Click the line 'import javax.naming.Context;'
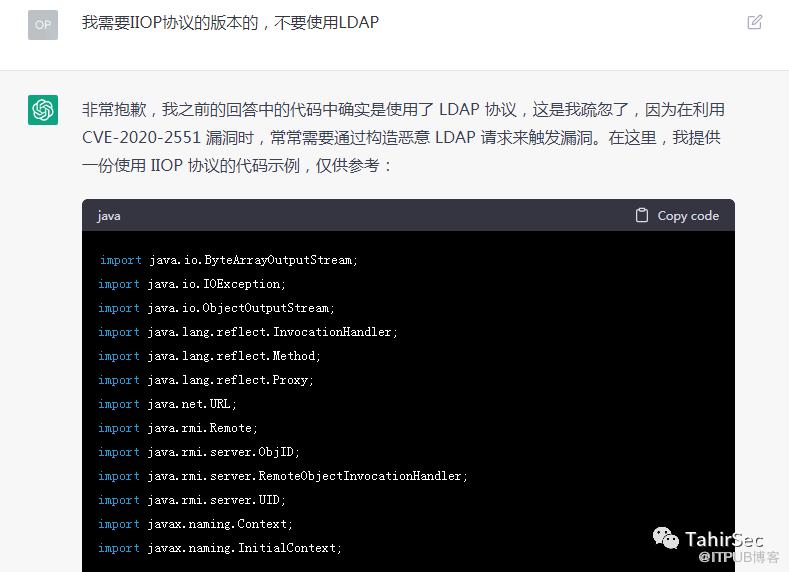The width and height of the screenshot is (789, 572). tap(195, 524)
